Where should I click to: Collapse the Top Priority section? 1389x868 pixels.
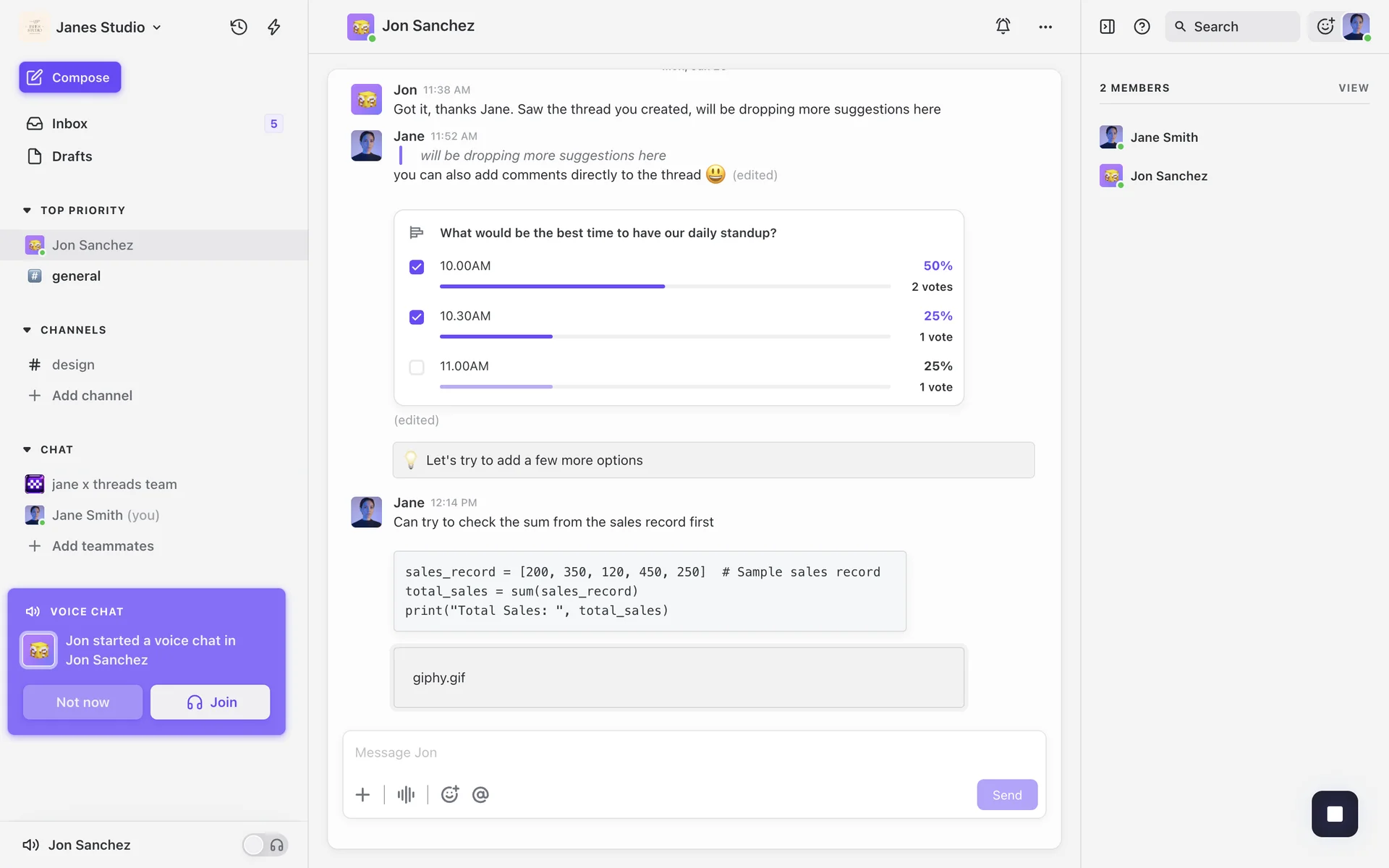27,210
